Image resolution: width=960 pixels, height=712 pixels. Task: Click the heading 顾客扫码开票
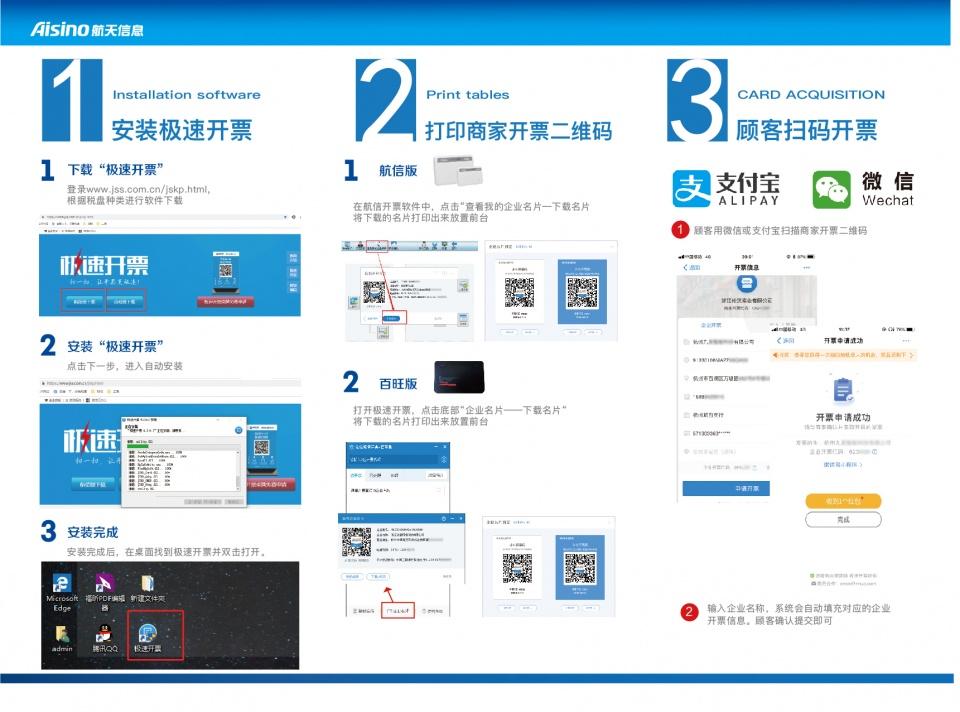click(x=807, y=130)
